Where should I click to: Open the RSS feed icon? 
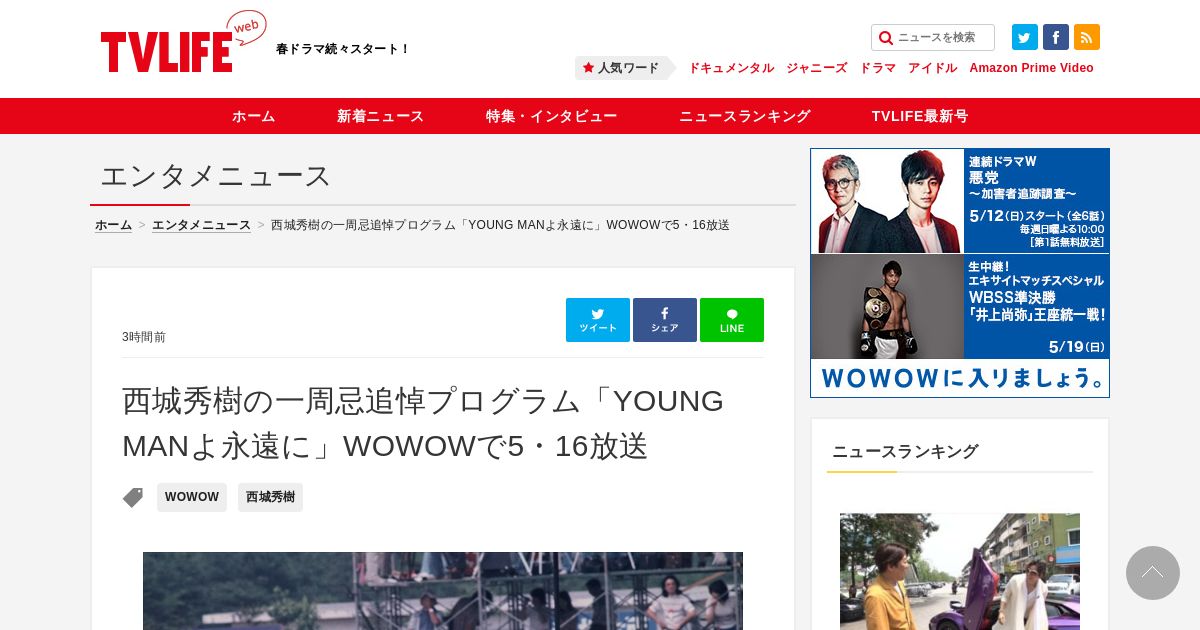(1087, 37)
